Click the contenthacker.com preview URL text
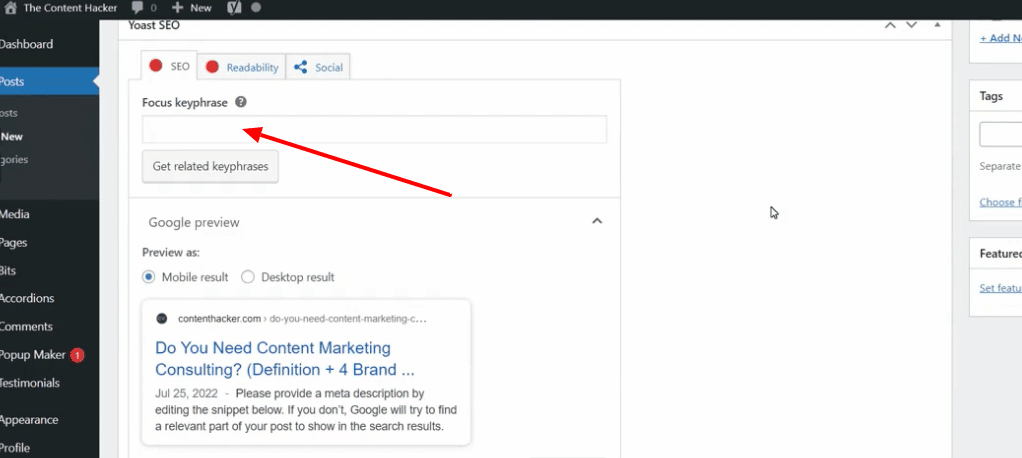 [302, 319]
